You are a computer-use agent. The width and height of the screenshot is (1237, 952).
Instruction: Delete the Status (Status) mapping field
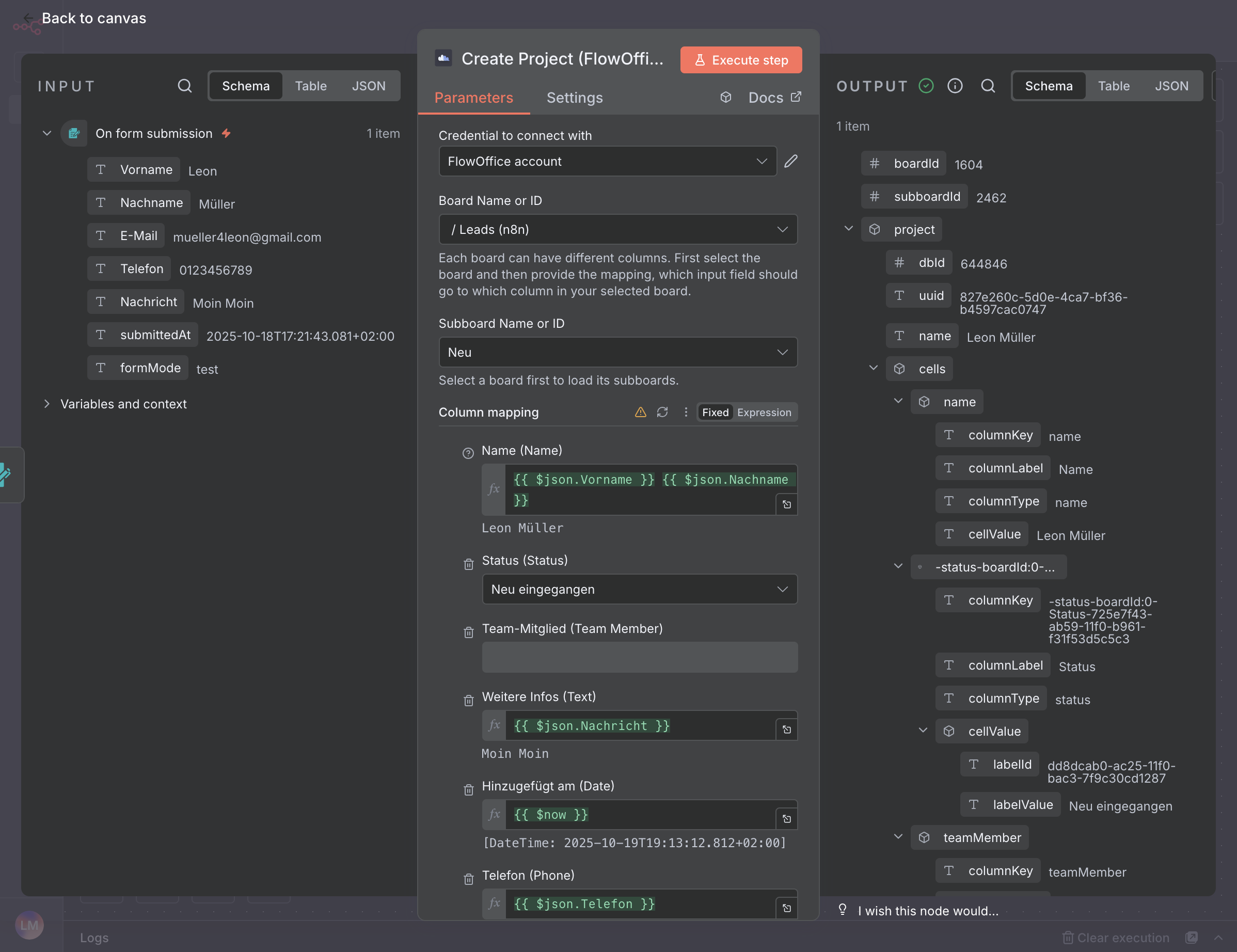(x=468, y=564)
